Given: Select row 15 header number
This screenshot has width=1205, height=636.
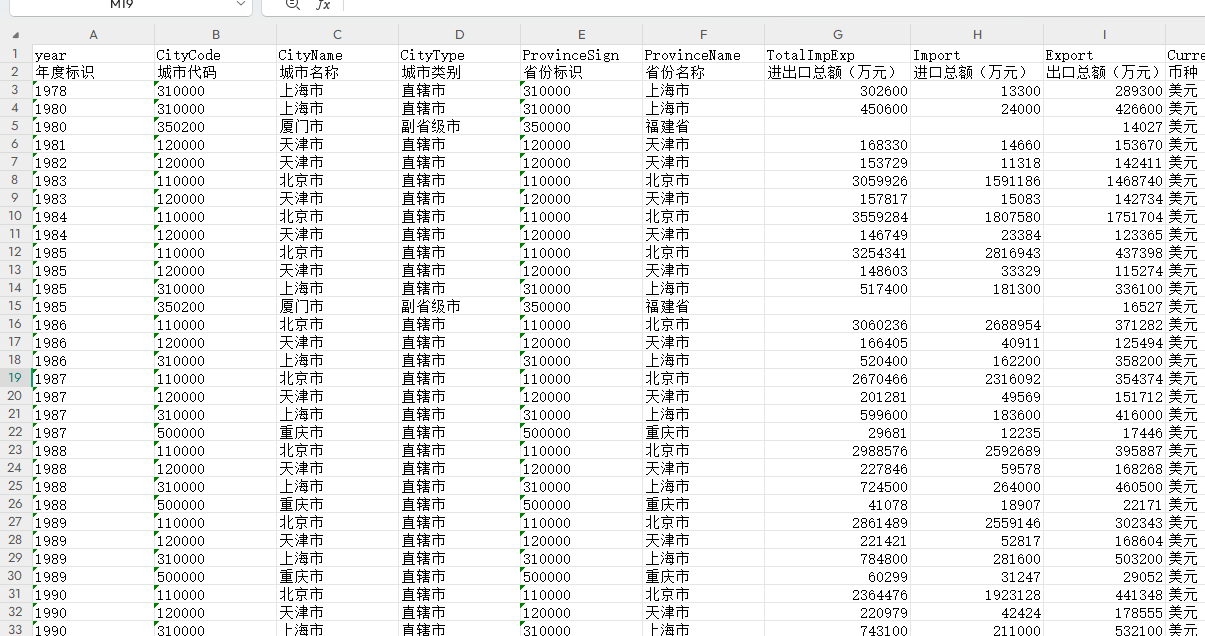Looking at the screenshot, I should 15,306.
